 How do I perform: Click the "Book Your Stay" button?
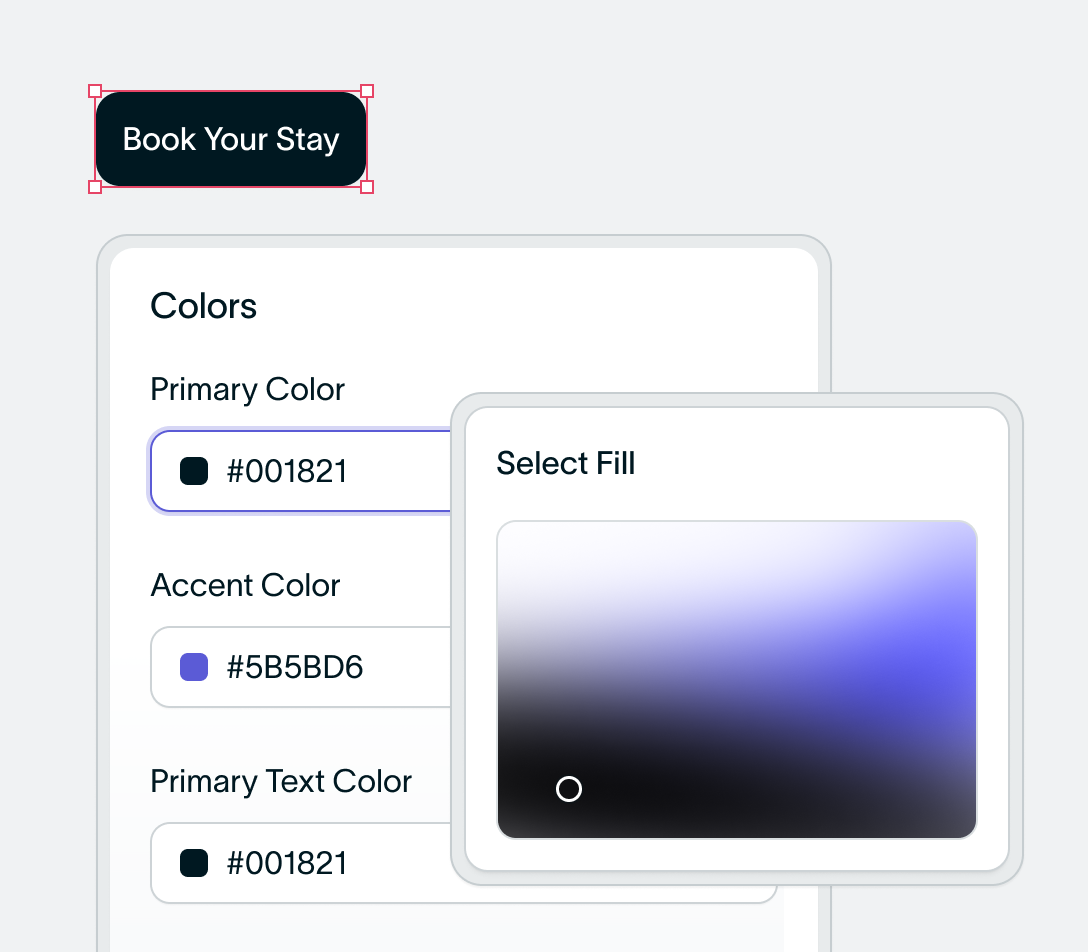[231, 139]
